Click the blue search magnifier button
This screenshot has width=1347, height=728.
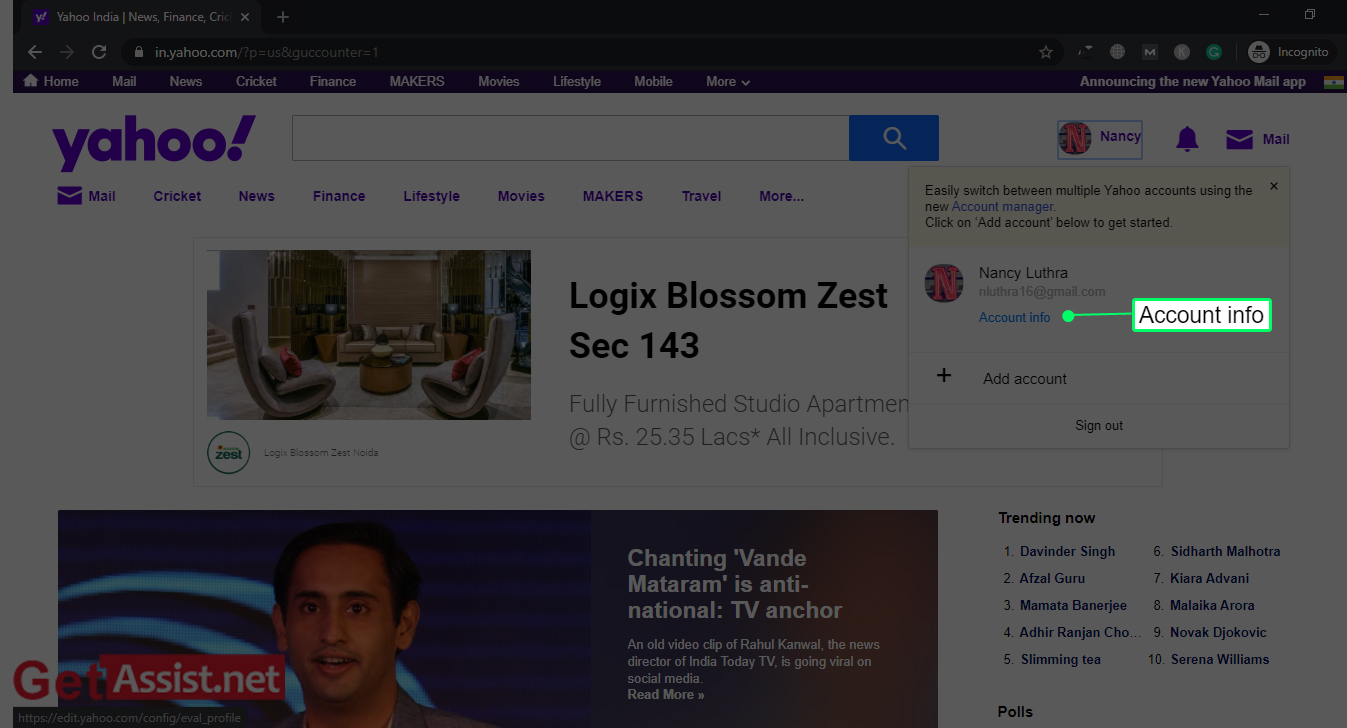(894, 138)
